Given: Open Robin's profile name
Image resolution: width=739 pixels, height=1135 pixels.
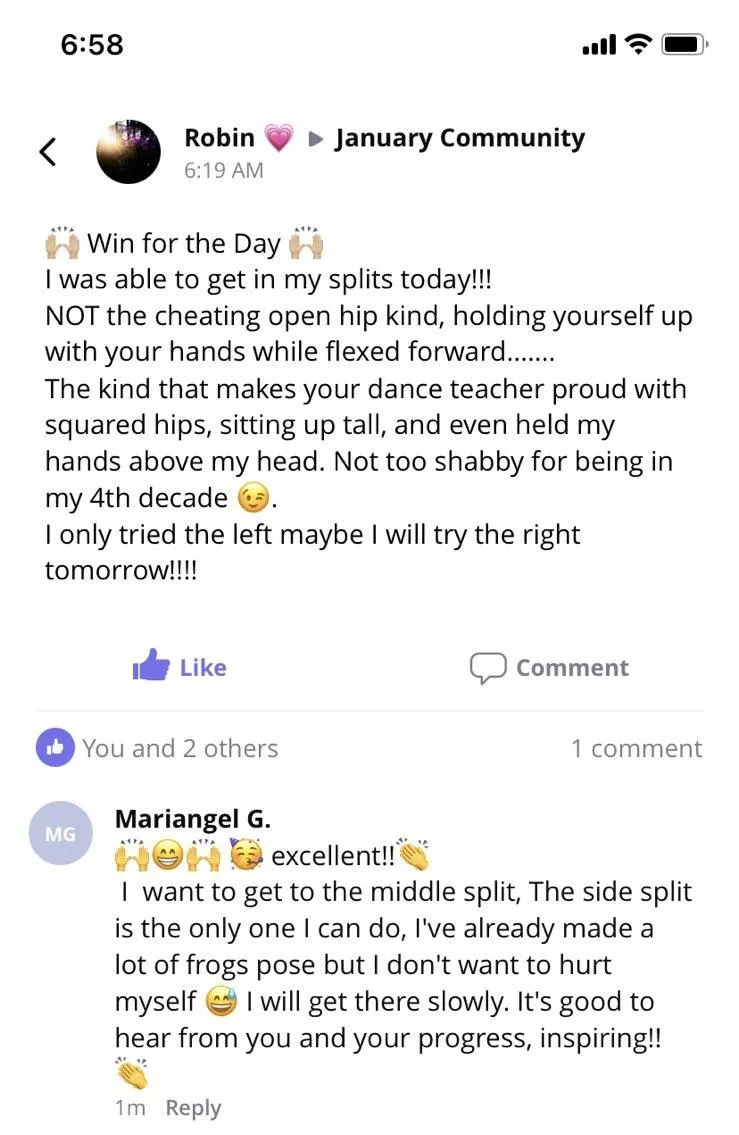Looking at the screenshot, I should [x=219, y=137].
